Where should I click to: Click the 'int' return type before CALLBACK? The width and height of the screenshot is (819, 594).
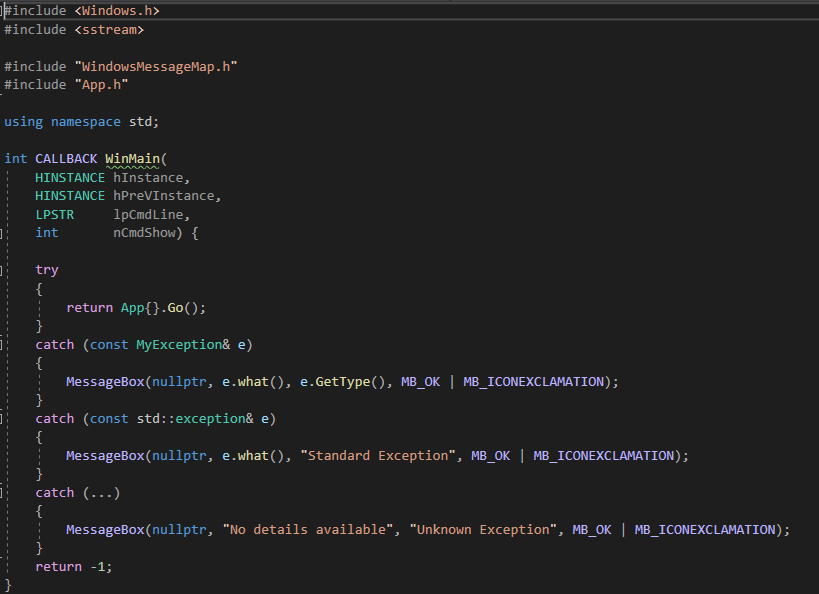[x=16, y=159]
